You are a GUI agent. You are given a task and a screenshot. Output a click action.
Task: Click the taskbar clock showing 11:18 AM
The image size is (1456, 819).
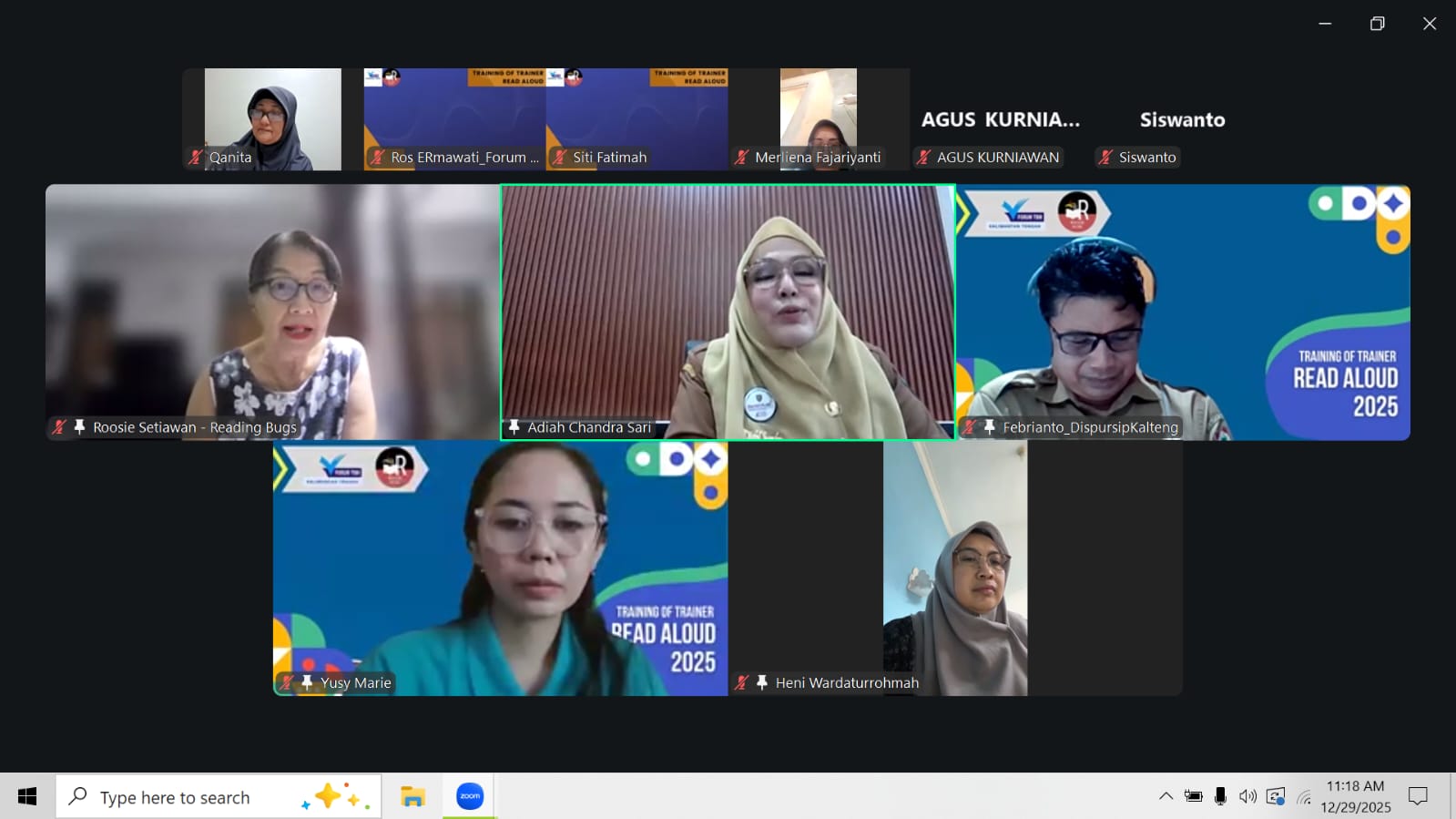[1355, 796]
